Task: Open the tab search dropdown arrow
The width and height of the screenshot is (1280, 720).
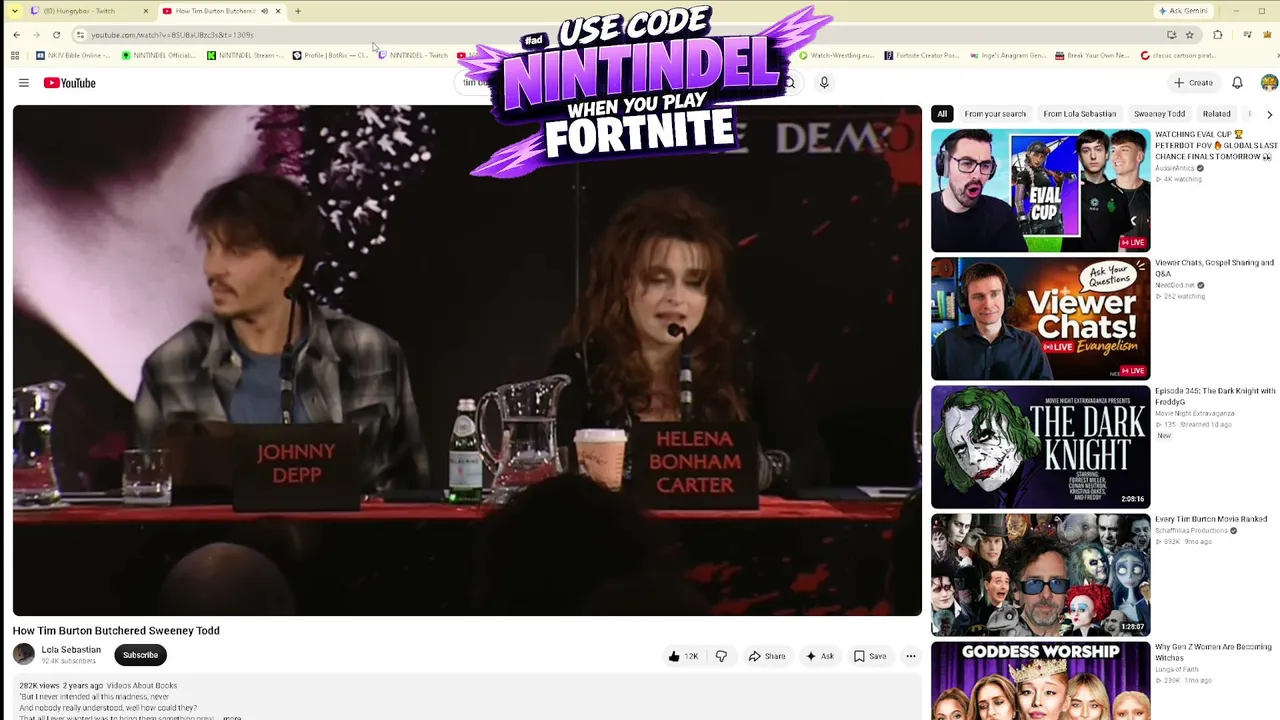Action: (14, 11)
